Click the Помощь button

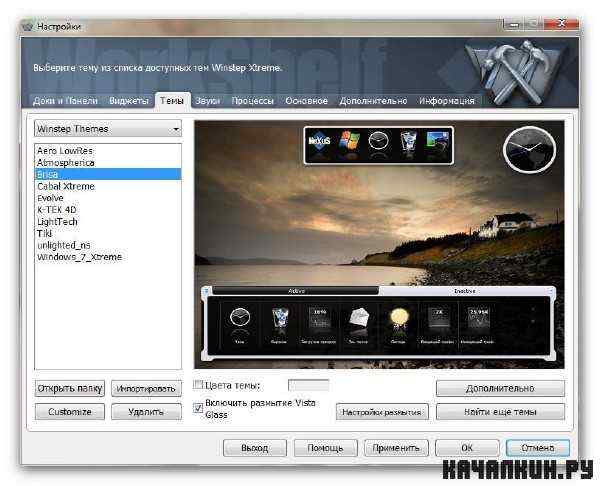[325, 448]
